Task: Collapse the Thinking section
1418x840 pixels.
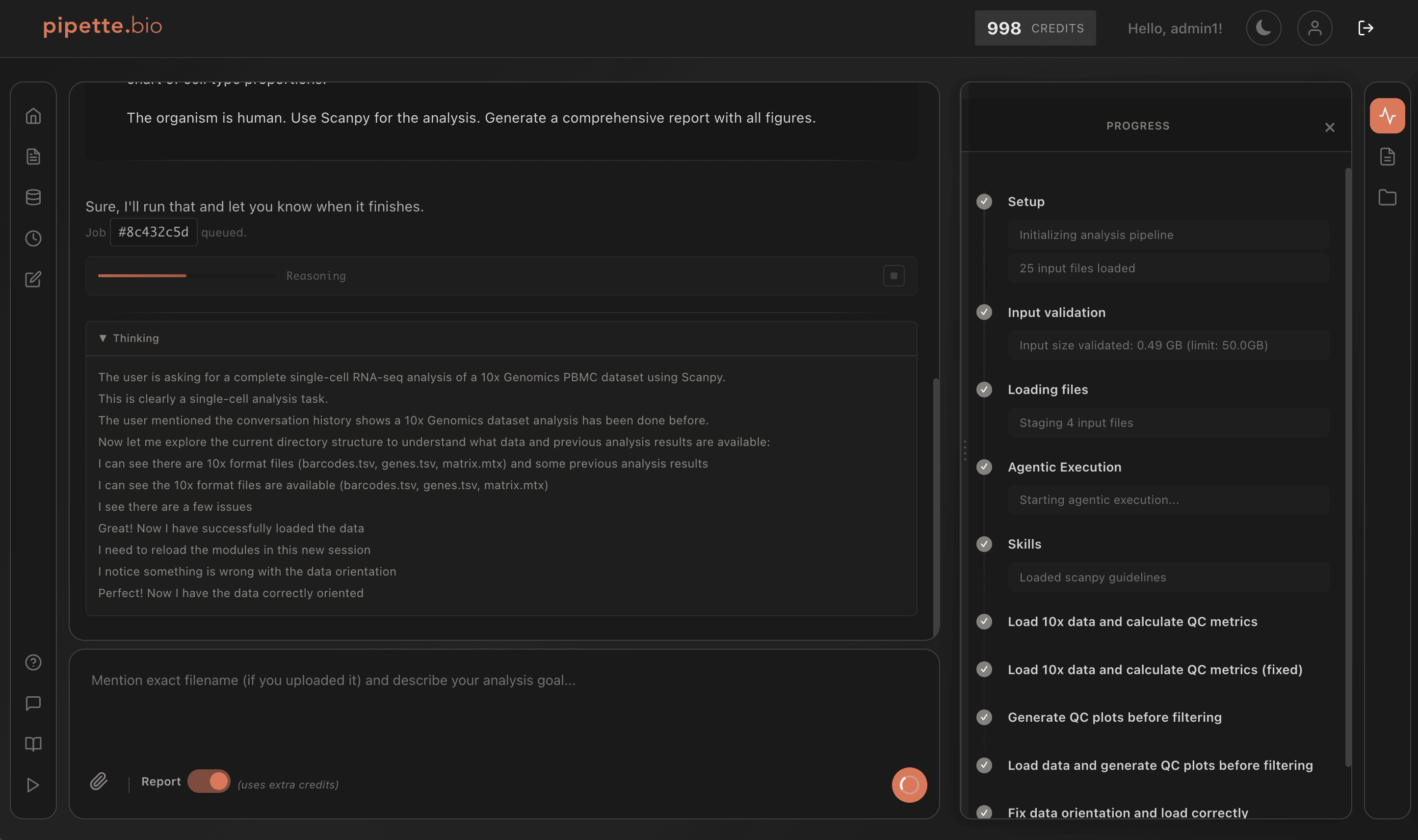Action: pos(129,338)
